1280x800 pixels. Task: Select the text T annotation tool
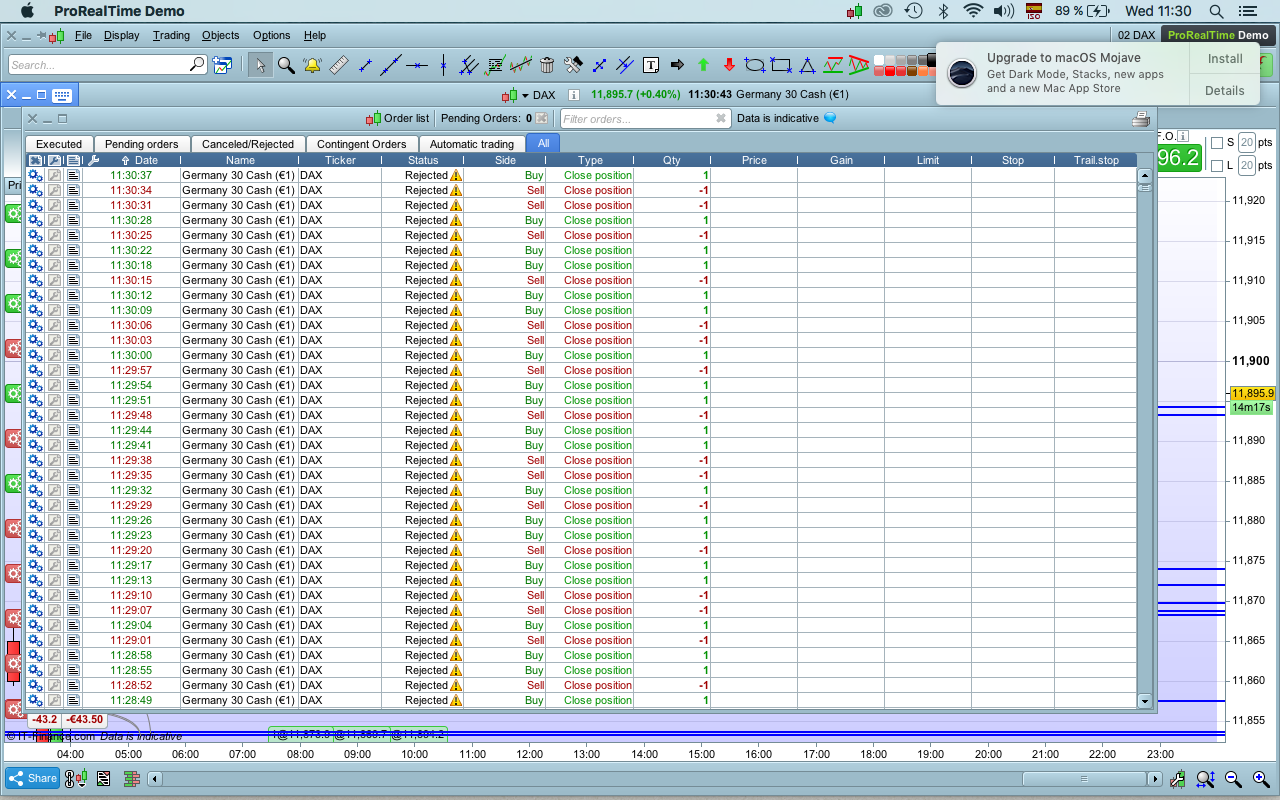(651, 65)
